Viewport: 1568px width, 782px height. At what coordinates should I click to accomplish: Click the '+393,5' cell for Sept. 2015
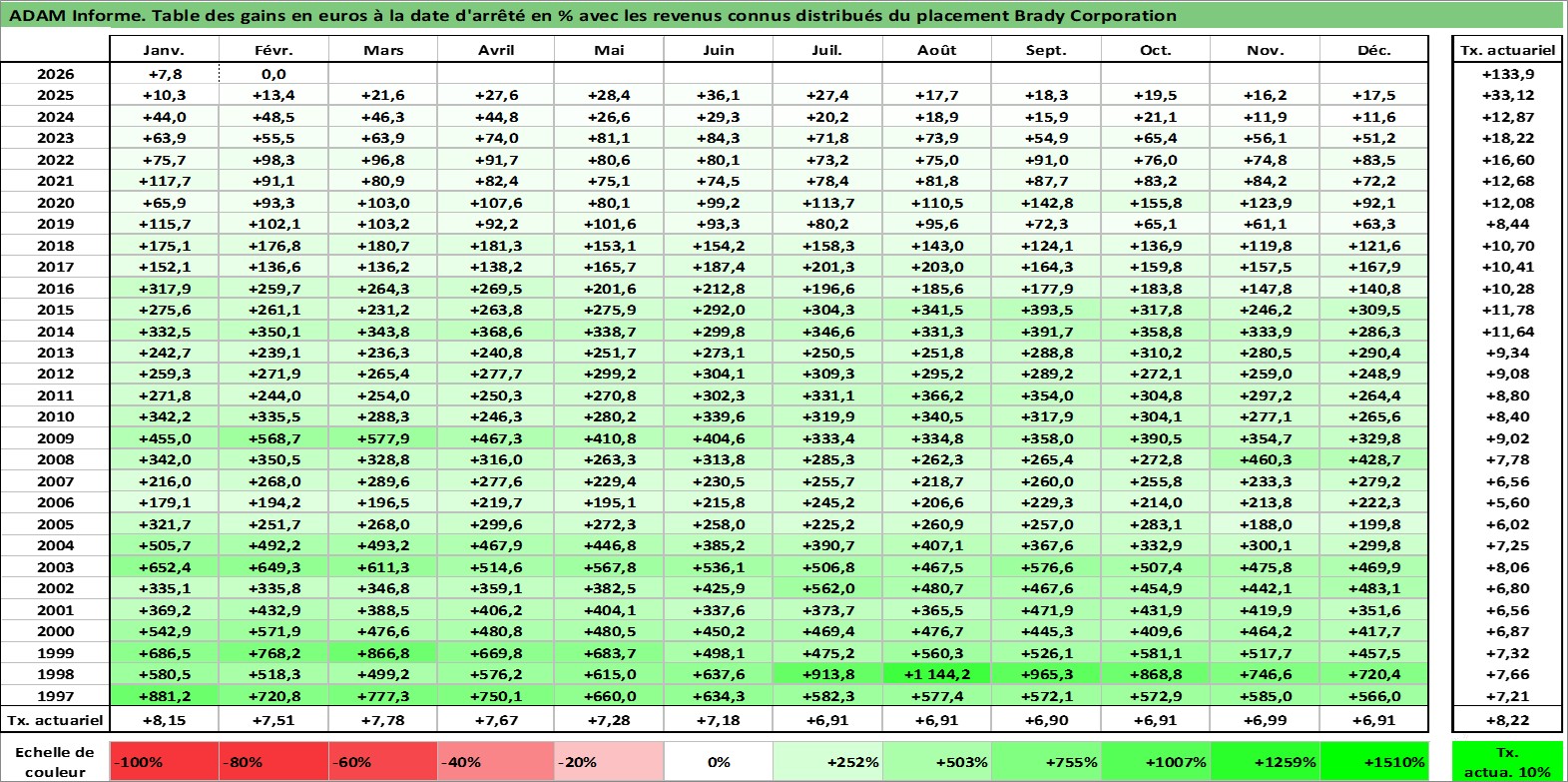coord(1046,310)
